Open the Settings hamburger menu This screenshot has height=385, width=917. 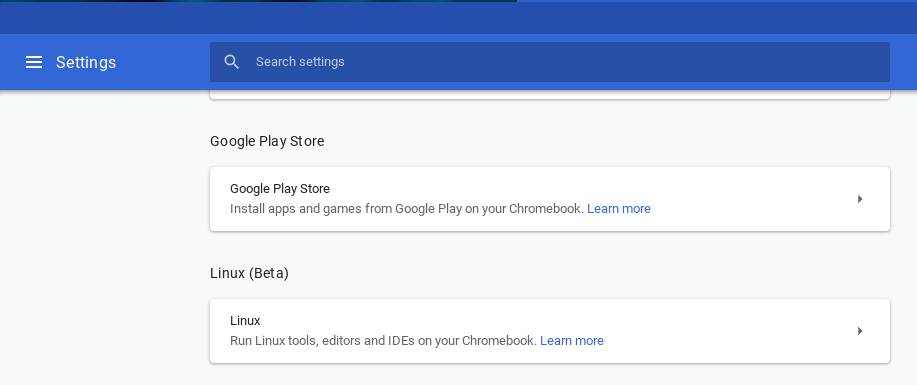(x=34, y=62)
